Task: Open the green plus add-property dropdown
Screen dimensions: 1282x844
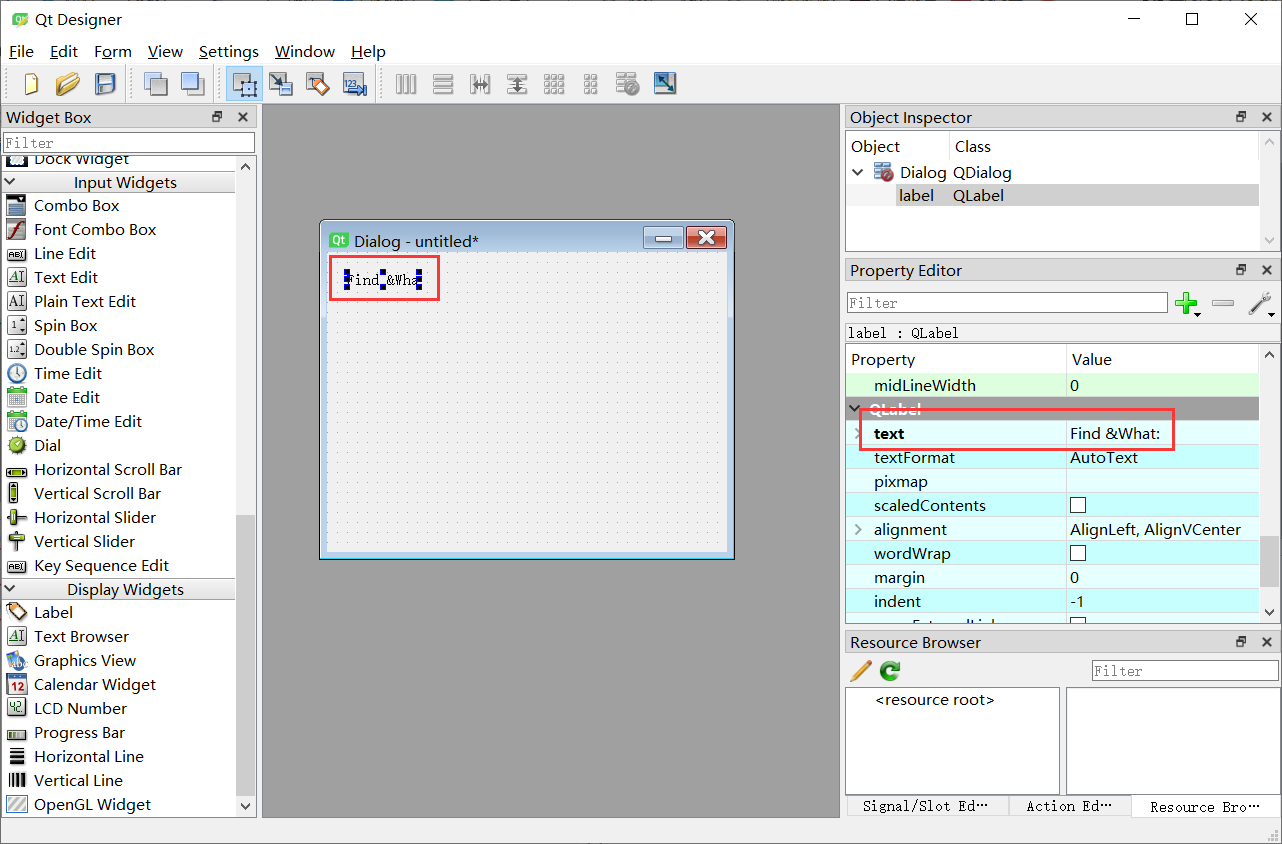Action: pyautogui.click(x=1188, y=304)
